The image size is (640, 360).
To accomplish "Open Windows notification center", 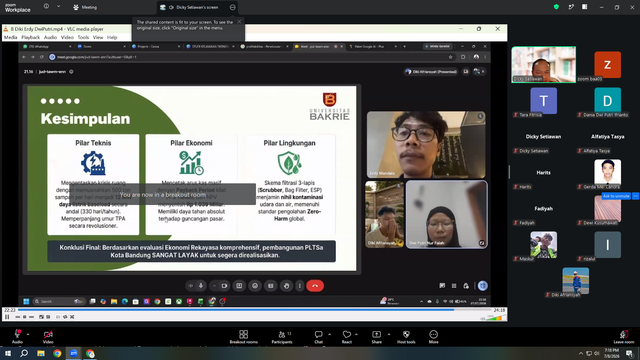I will (630, 353).
